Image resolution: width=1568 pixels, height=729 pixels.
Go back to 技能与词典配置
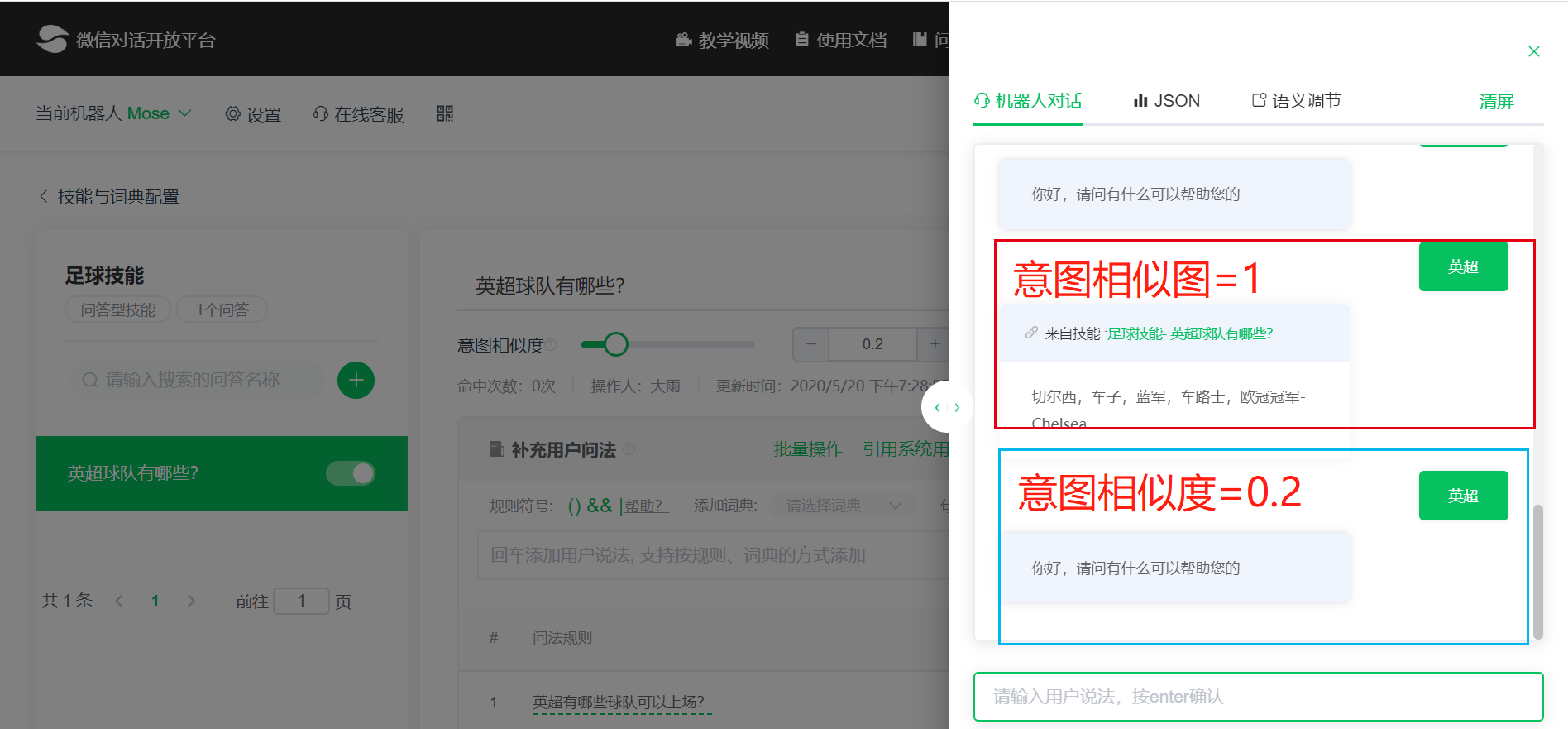coord(109,197)
